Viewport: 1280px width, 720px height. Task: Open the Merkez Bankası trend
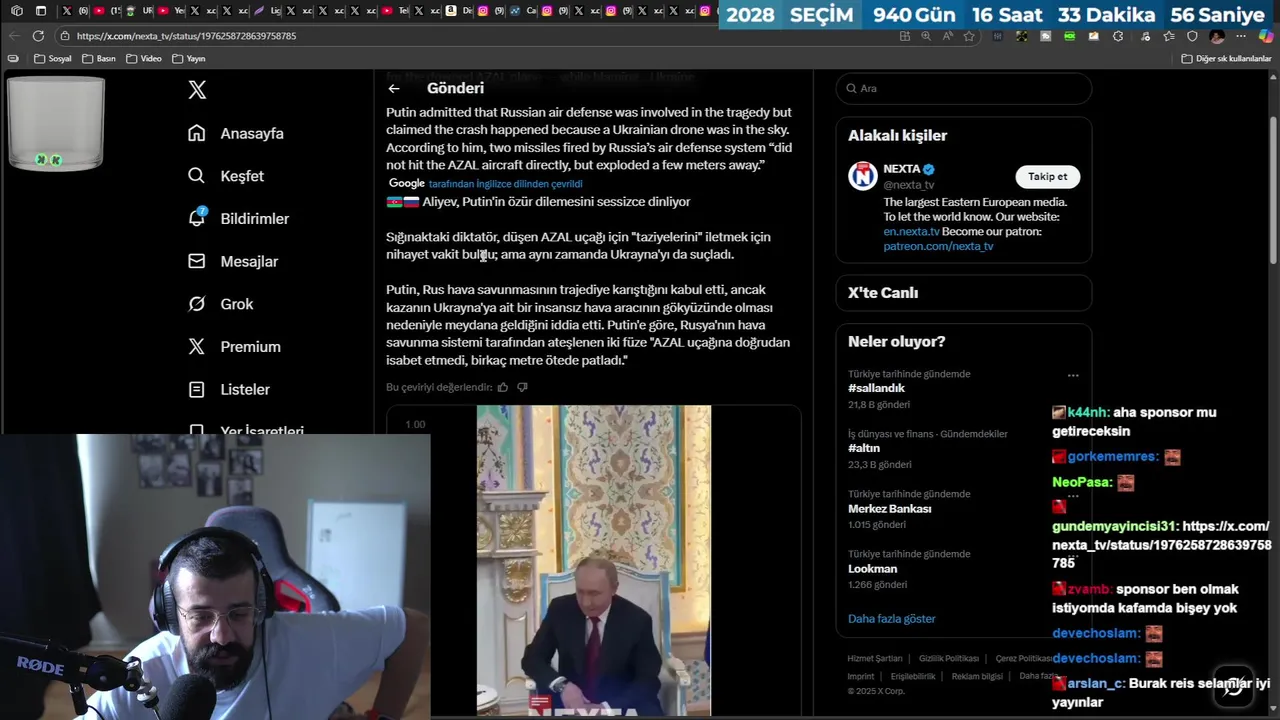pos(889,508)
